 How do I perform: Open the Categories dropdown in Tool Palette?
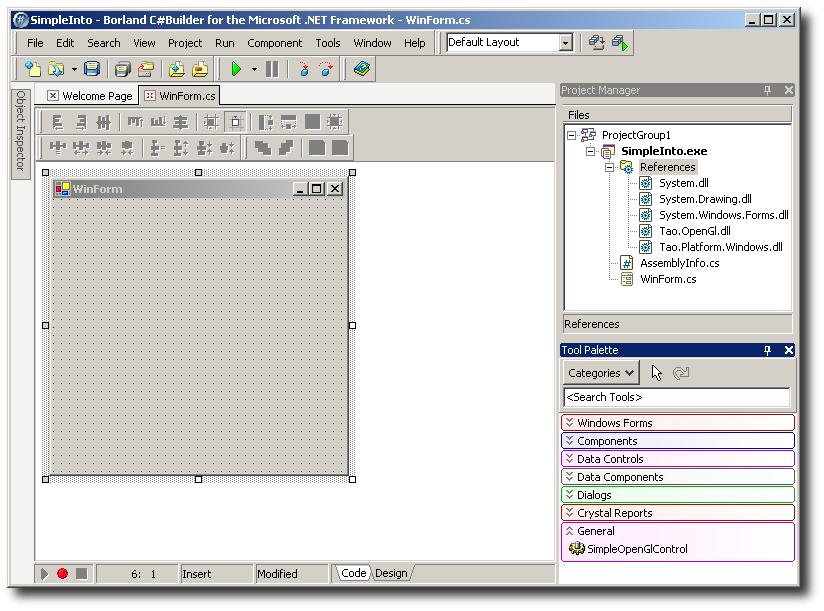point(601,373)
